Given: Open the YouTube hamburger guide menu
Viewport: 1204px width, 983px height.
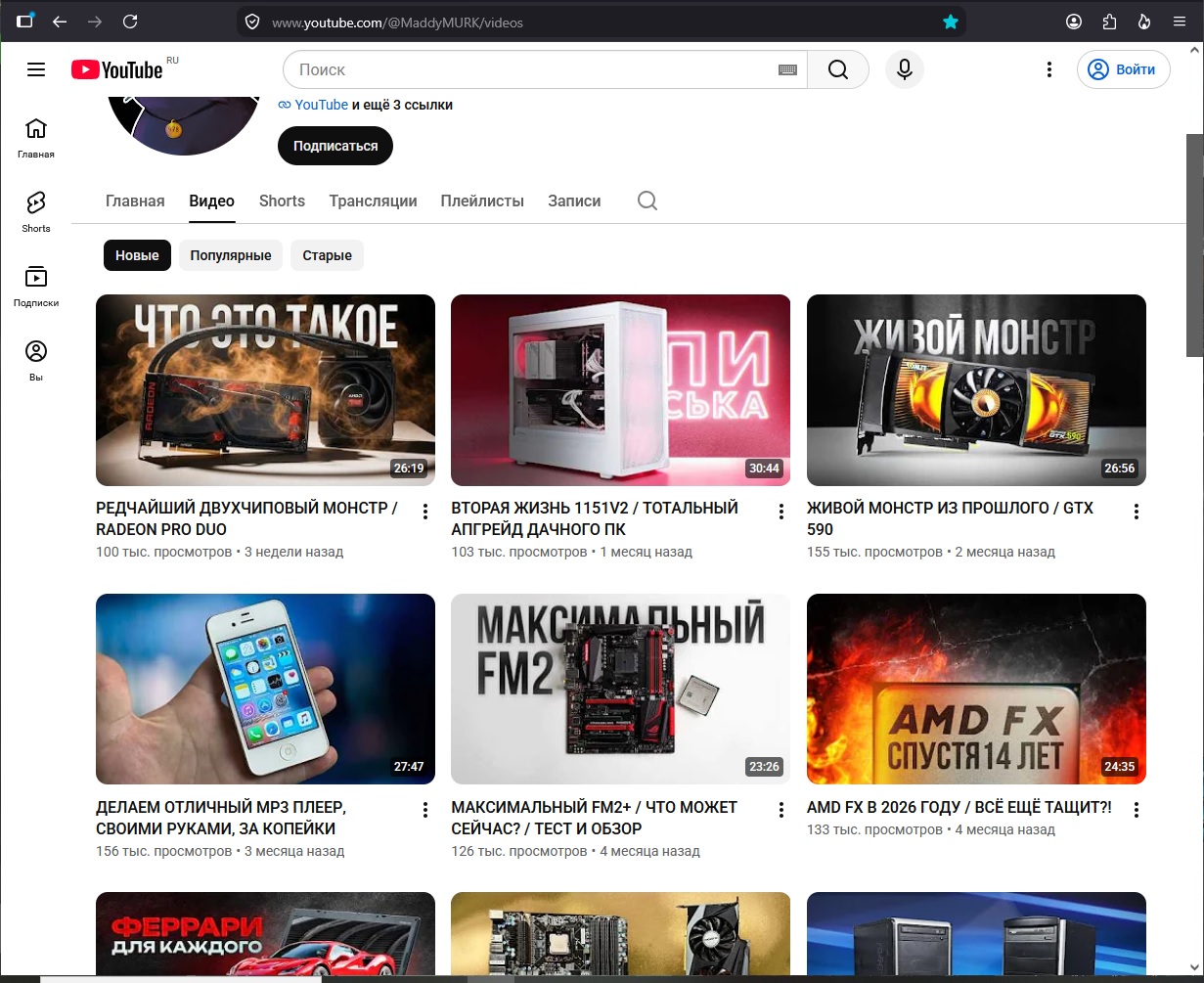Looking at the screenshot, I should click(36, 69).
